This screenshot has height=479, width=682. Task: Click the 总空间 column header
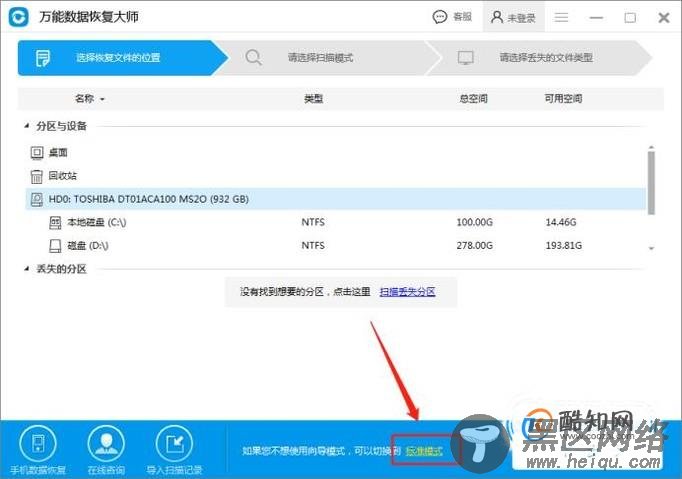(x=474, y=99)
